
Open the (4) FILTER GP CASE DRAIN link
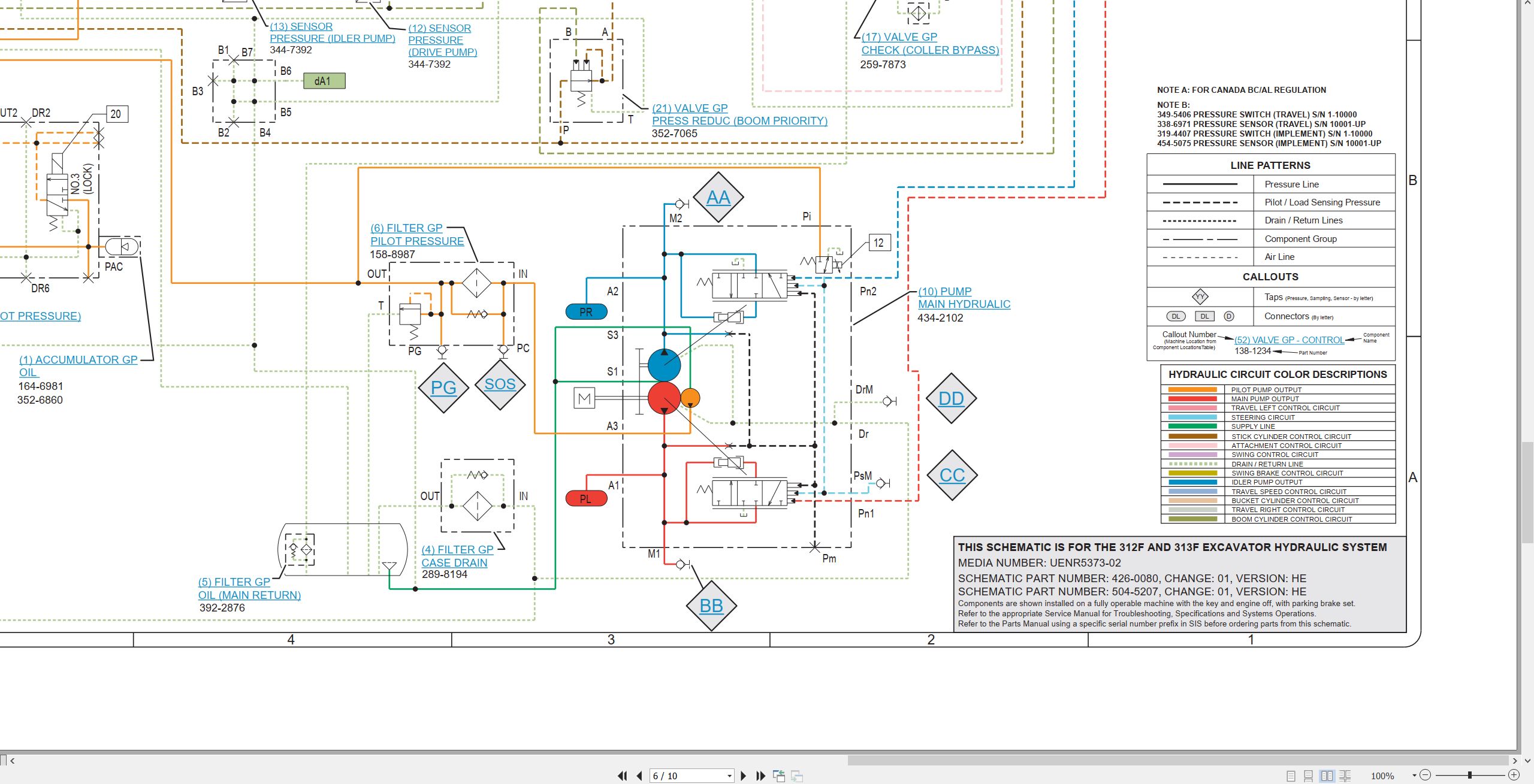tap(457, 556)
